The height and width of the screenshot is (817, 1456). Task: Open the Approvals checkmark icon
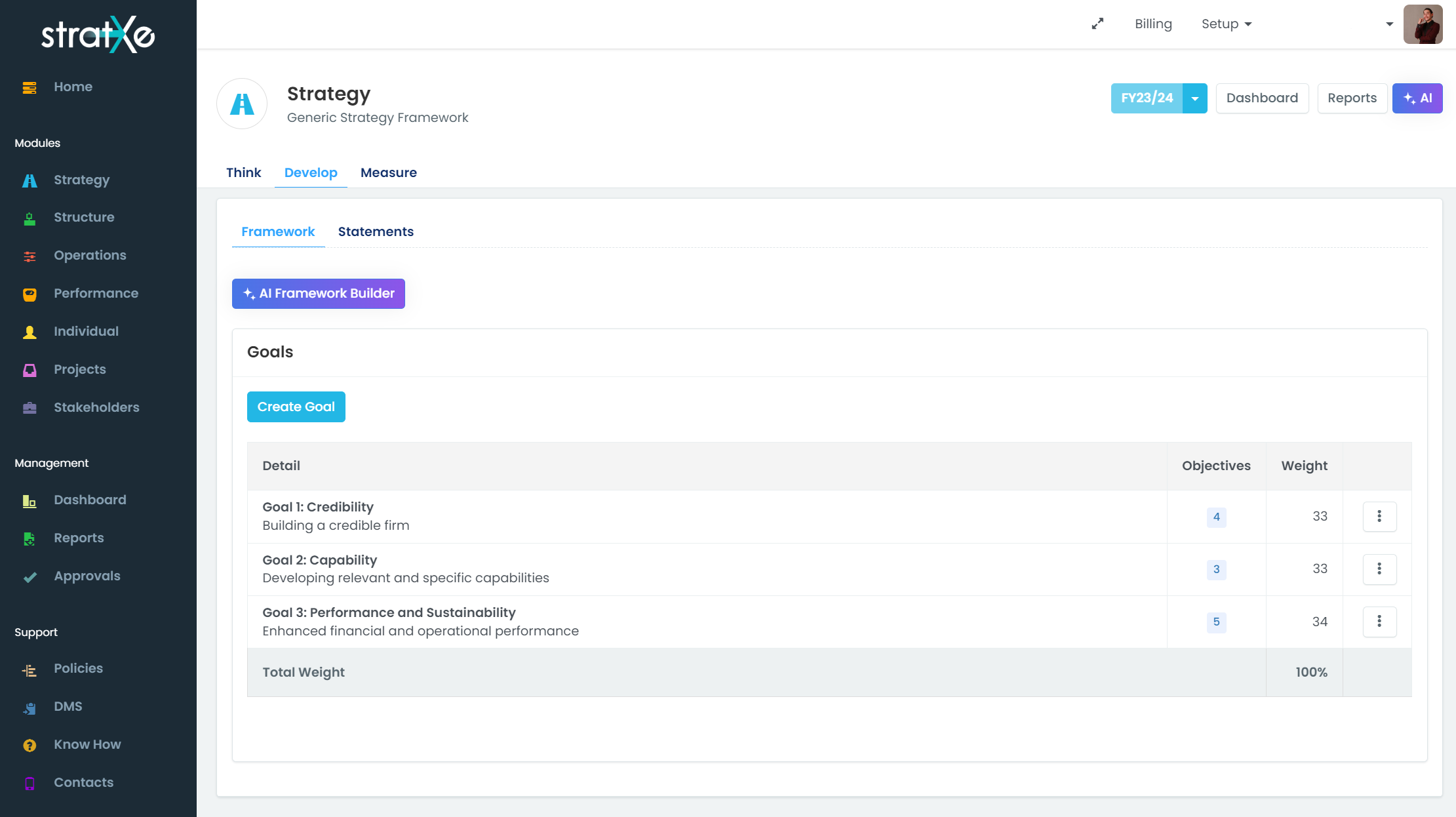point(30,577)
